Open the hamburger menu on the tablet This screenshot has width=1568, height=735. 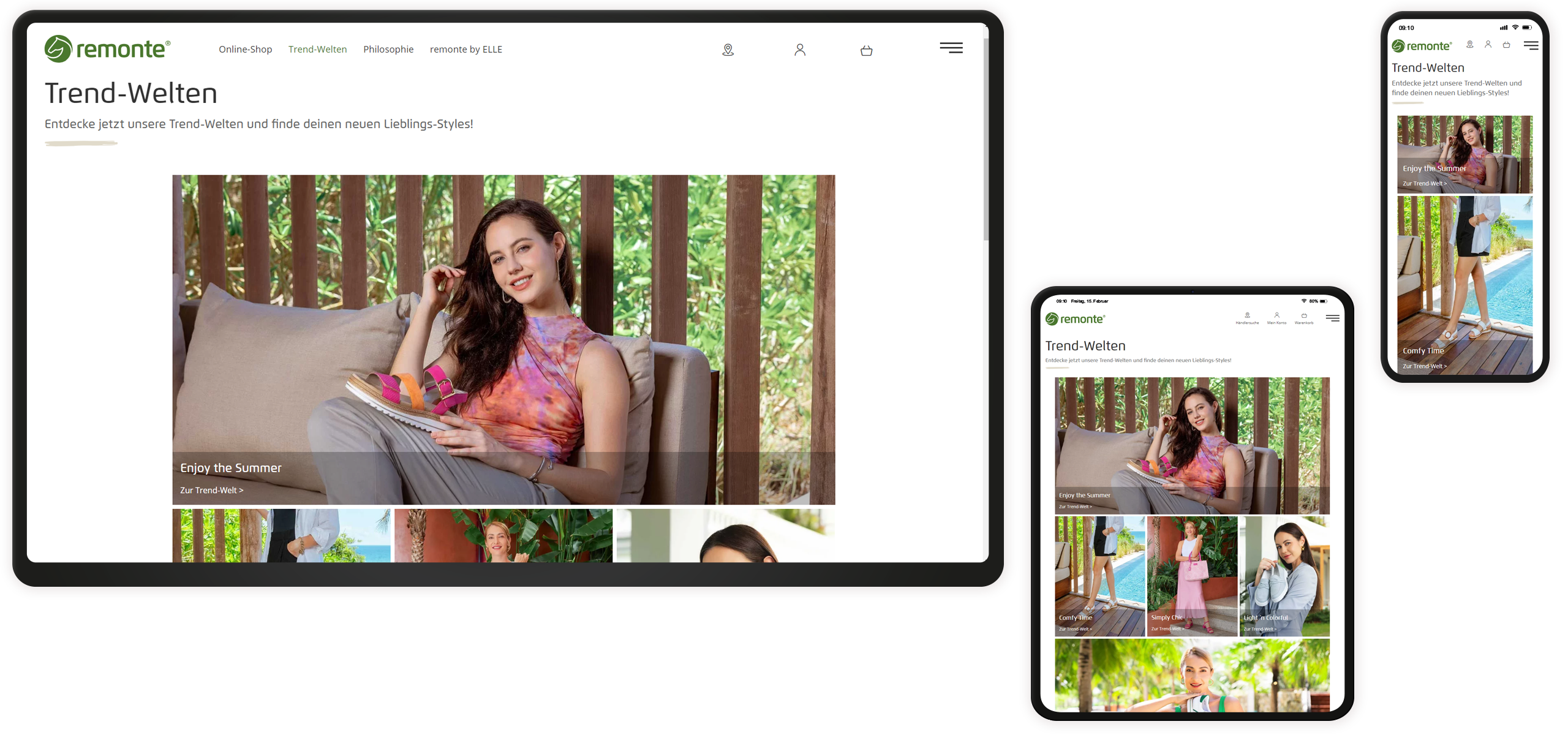(x=1332, y=318)
